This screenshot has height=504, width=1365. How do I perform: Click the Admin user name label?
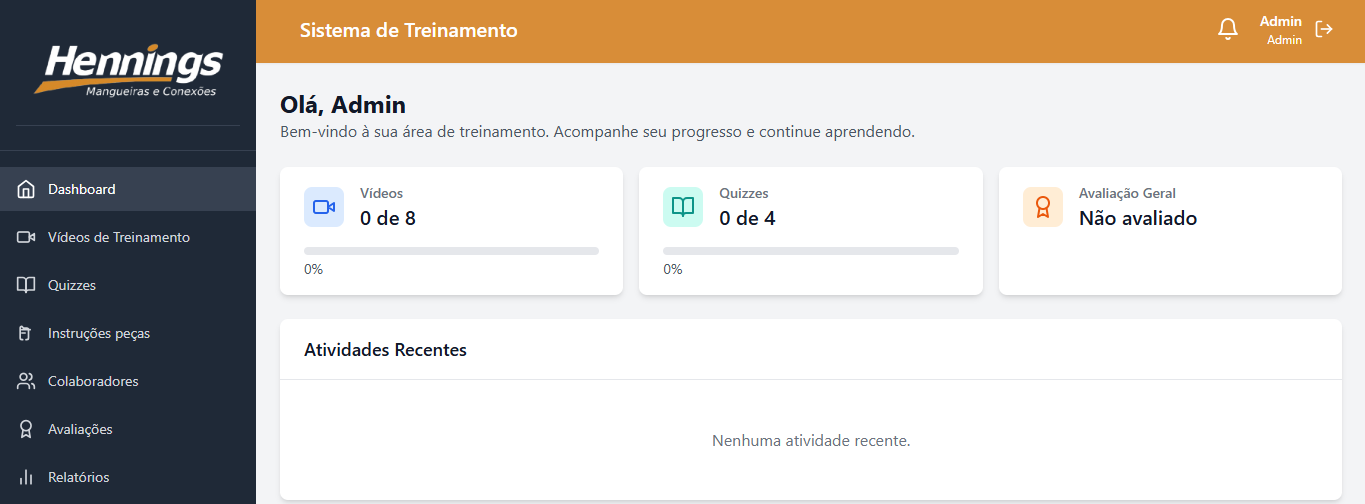(x=1280, y=21)
